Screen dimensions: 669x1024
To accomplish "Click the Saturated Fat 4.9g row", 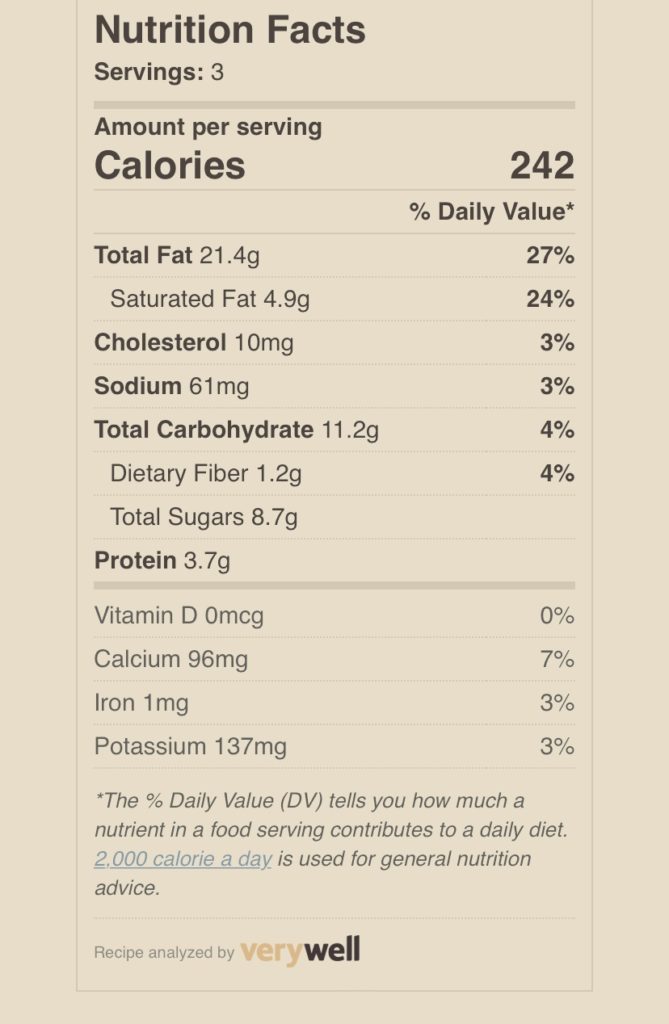I will 334,299.
